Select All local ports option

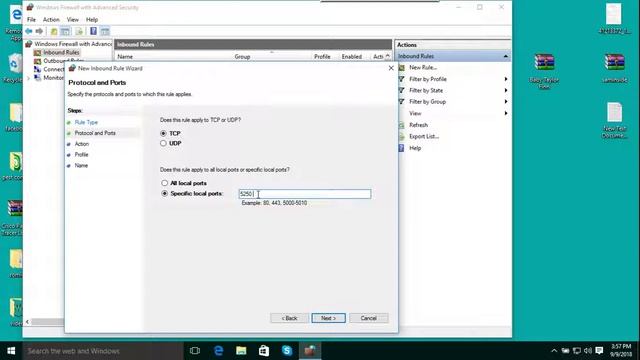click(x=164, y=183)
